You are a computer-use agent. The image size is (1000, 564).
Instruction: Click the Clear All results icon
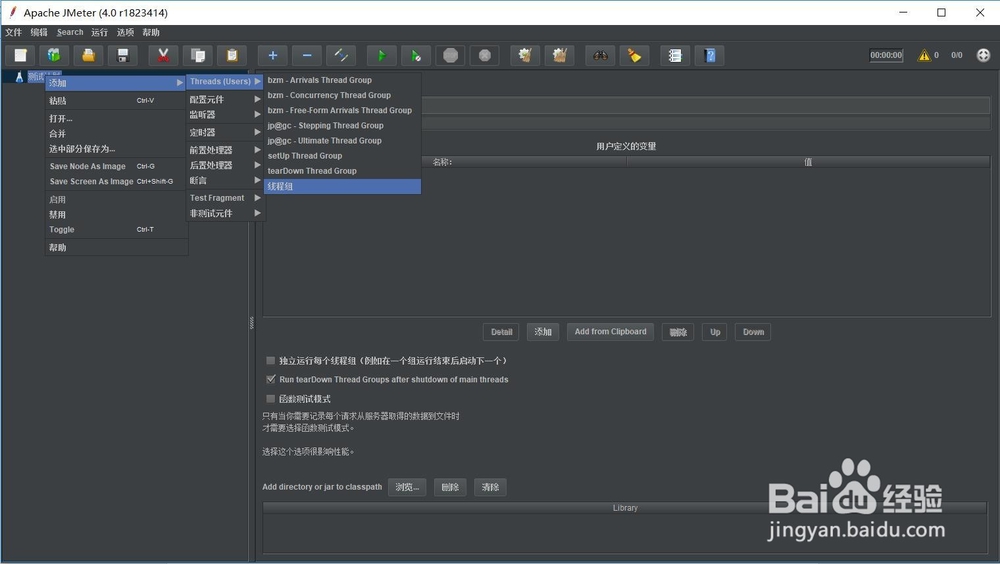[560, 56]
